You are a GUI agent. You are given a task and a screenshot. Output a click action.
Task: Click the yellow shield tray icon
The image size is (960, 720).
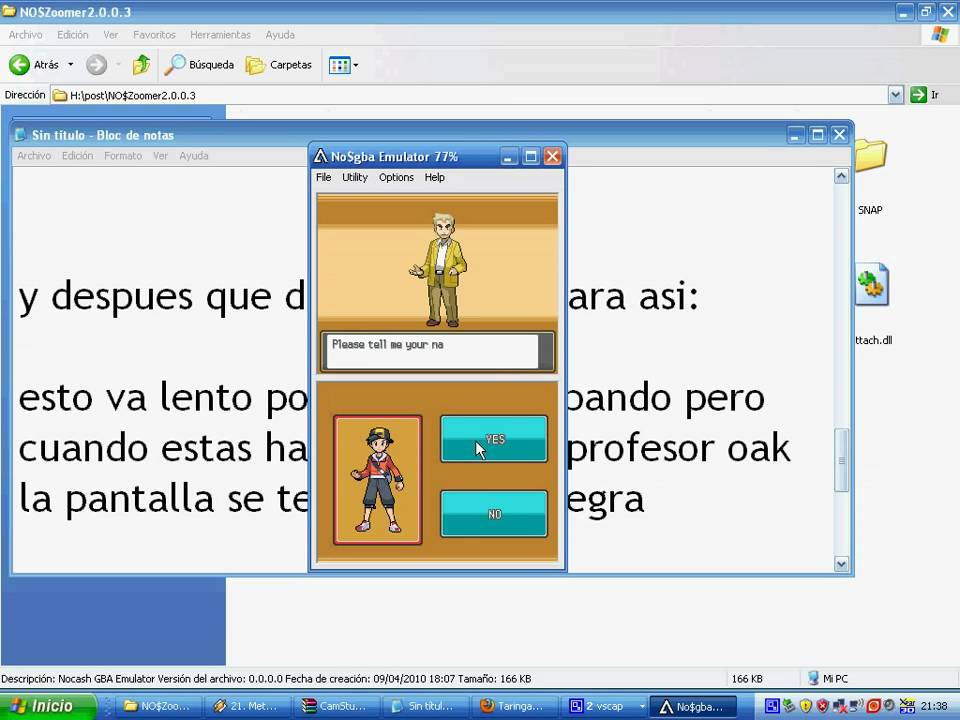click(806, 706)
